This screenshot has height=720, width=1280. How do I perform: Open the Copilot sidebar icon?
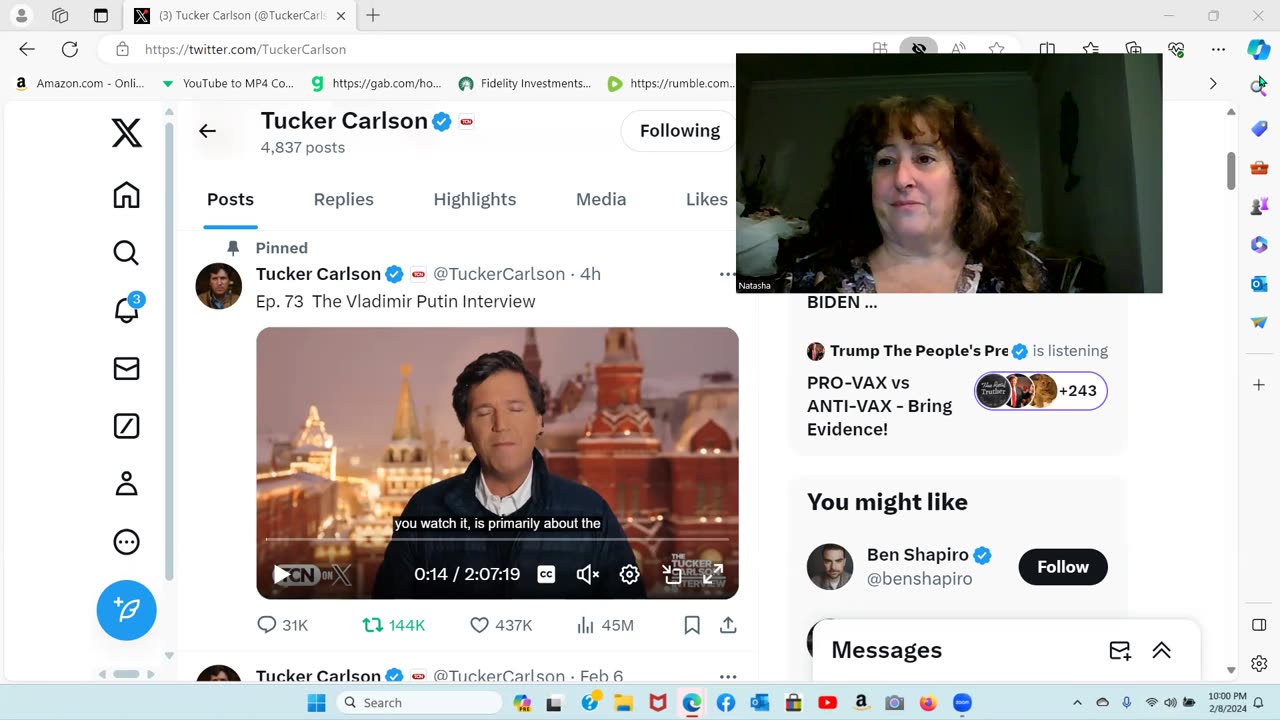pos(1259,49)
